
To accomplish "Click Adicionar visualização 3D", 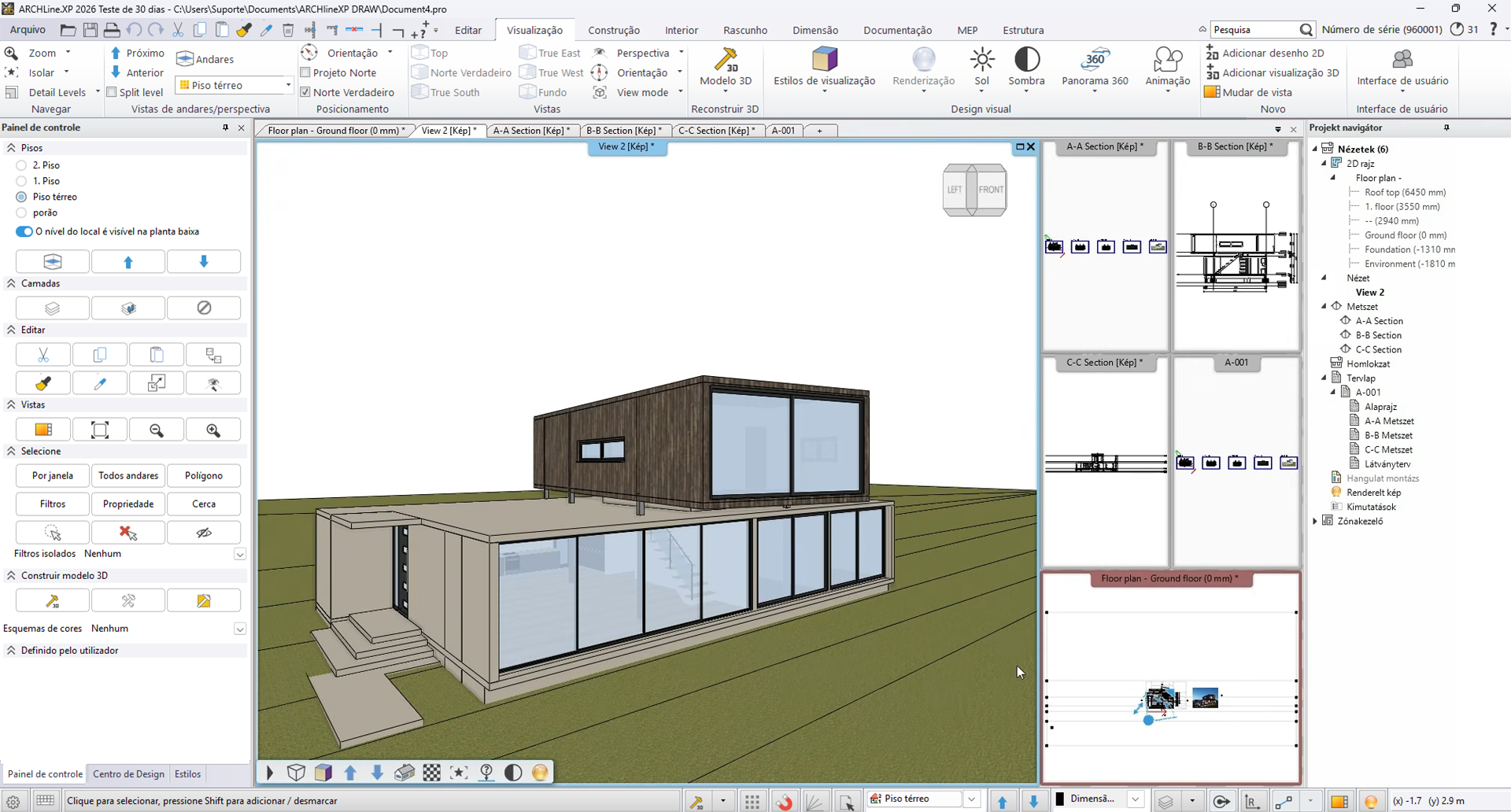I will tap(1272, 72).
